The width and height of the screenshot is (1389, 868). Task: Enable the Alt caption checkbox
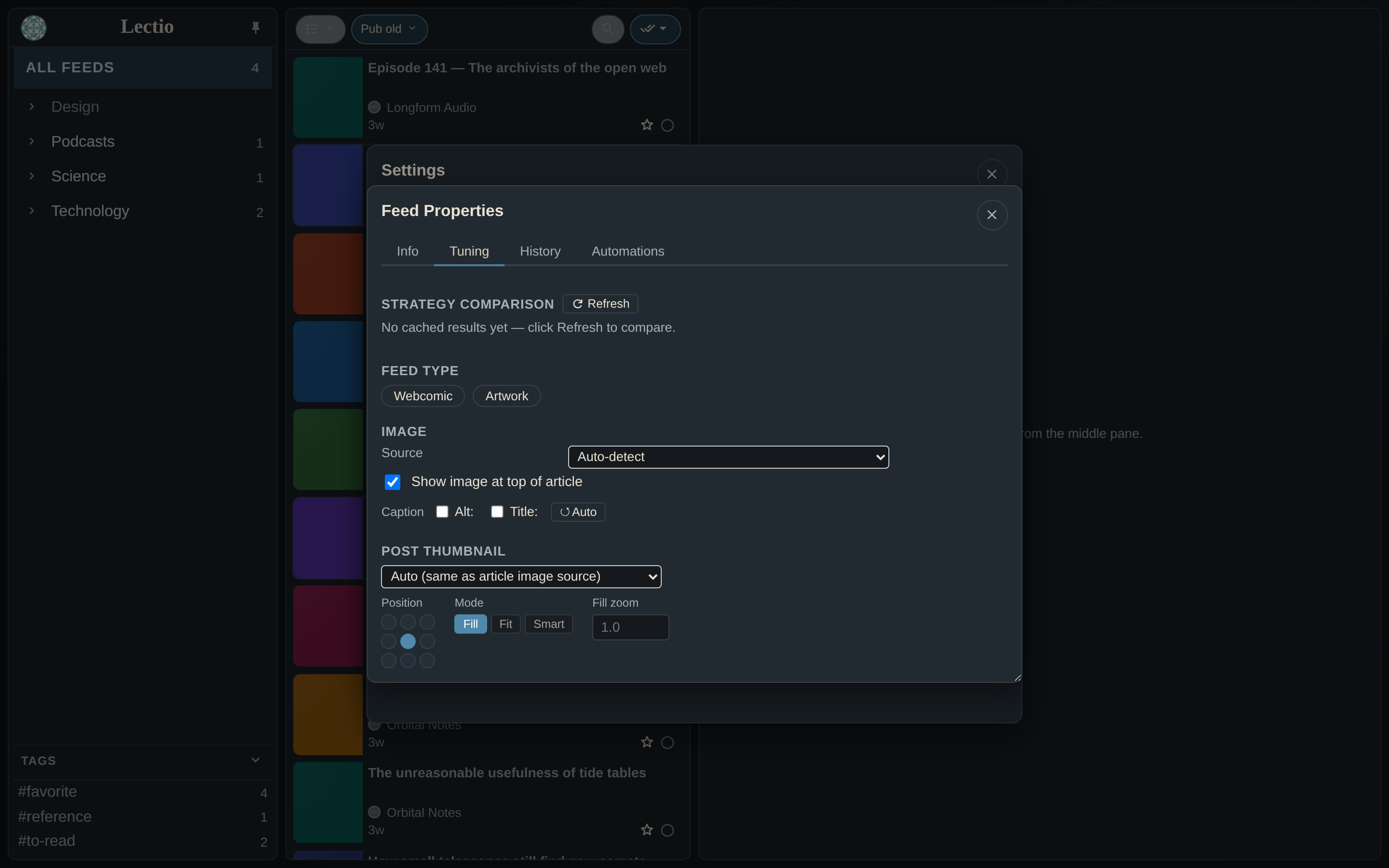click(442, 512)
